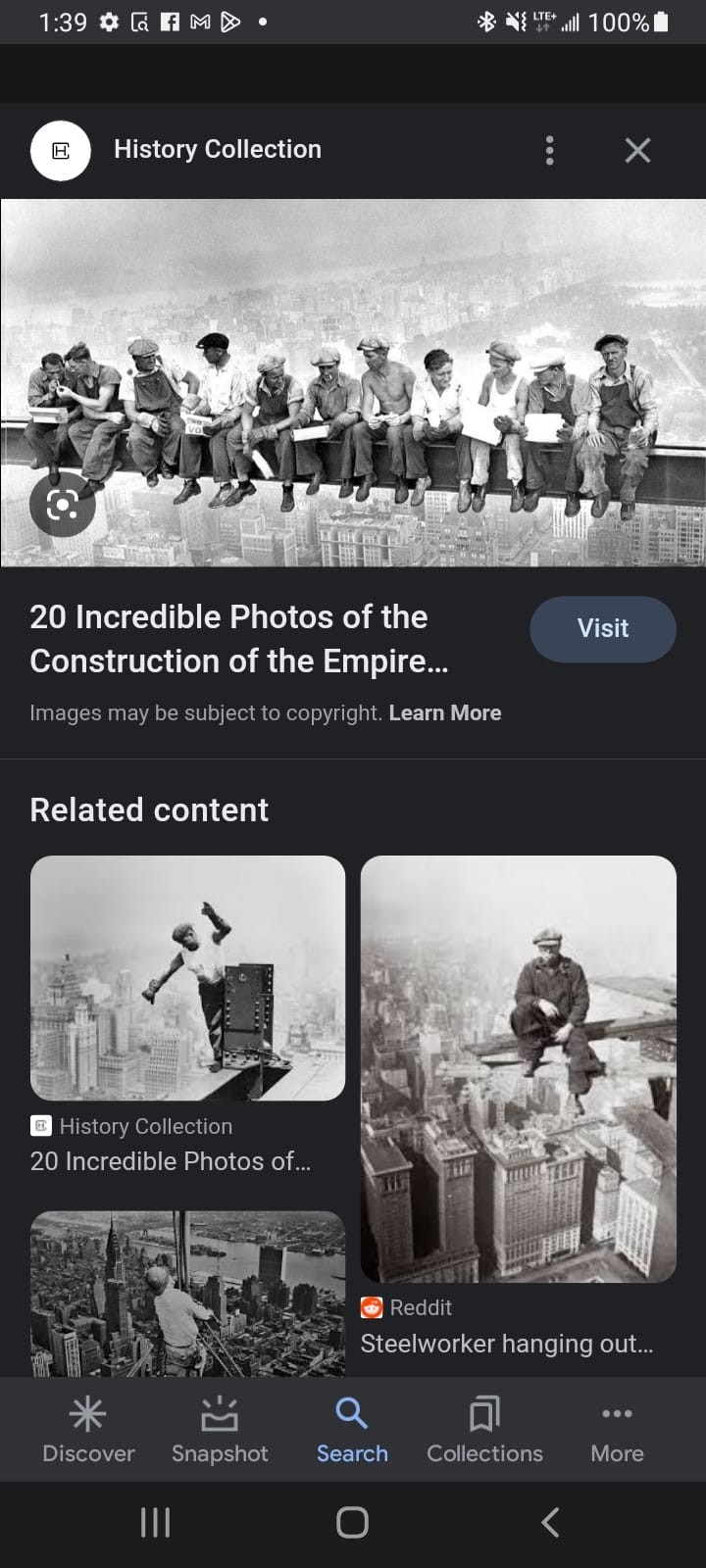This screenshot has height=1568, width=706.
Task: Tap the Android recent apps button
Action: [155, 1522]
